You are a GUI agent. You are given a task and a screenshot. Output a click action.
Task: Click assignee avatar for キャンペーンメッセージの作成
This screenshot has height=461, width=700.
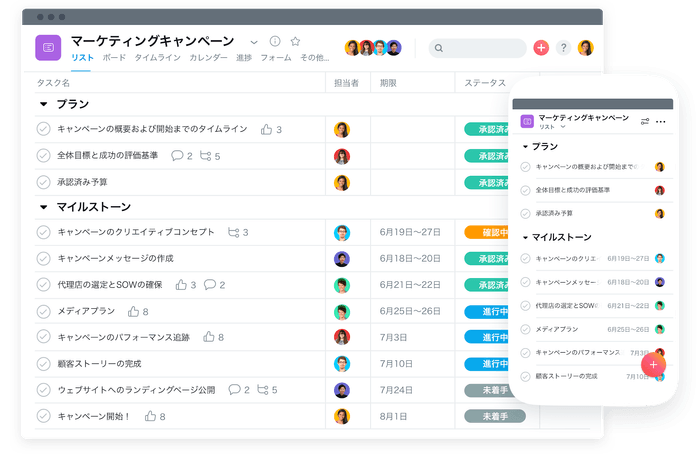(342, 259)
